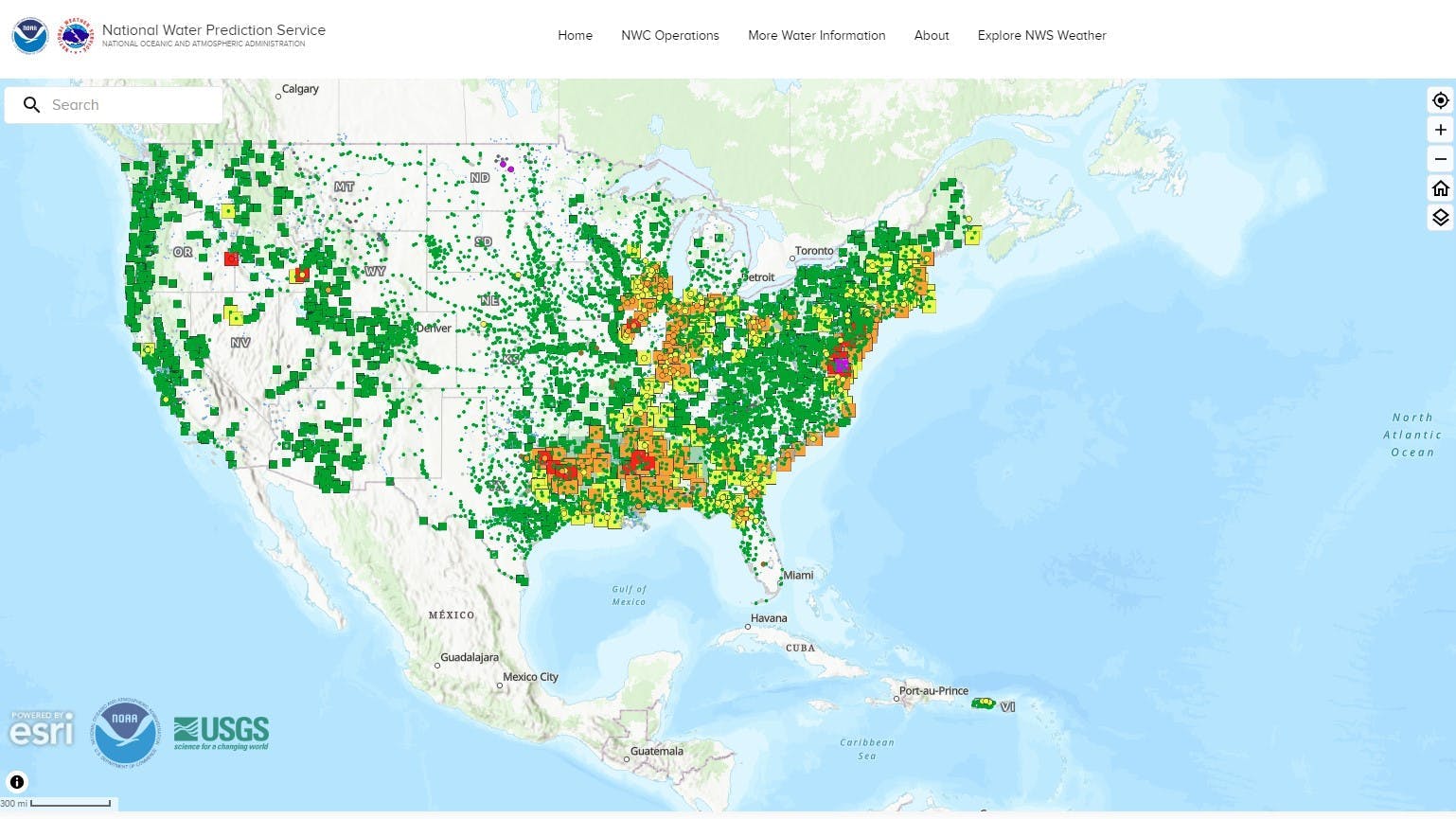Screen dimensions: 1456x819
Task: Open the map attribution info icon
Action: (x=16, y=781)
